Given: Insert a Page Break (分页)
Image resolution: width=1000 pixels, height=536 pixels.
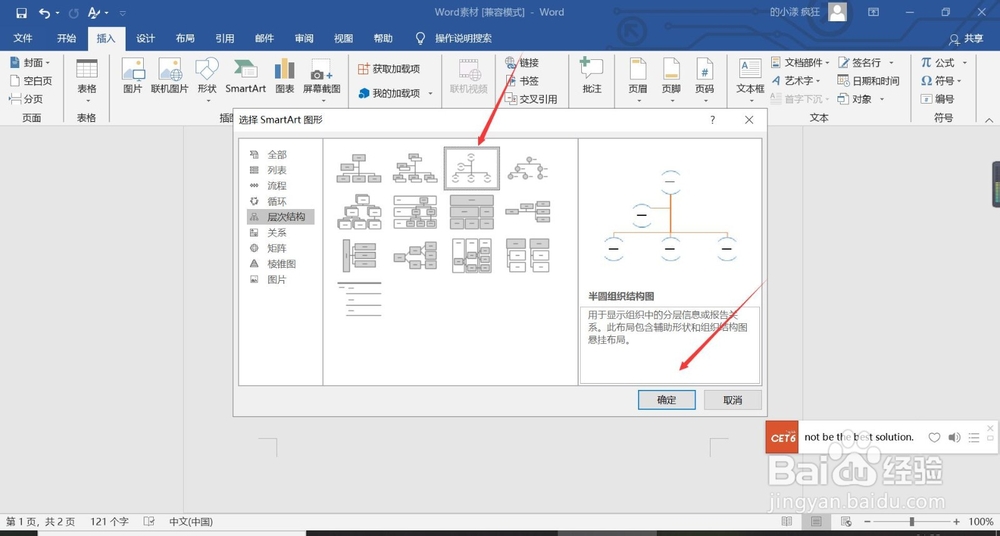Looking at the screenshot, I should [26, 99].
